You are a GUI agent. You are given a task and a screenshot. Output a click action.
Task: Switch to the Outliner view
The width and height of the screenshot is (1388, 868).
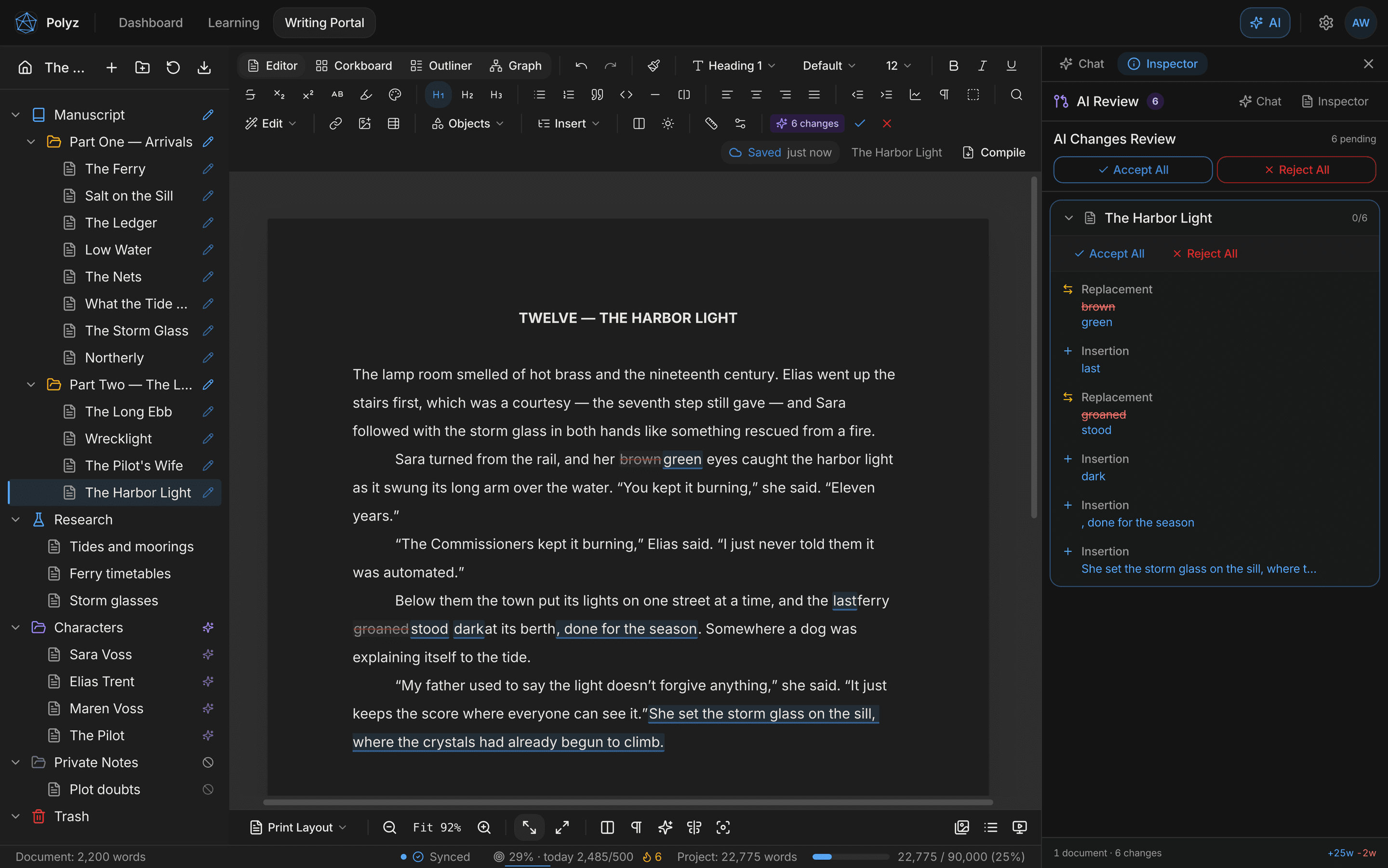click(441, 66)
